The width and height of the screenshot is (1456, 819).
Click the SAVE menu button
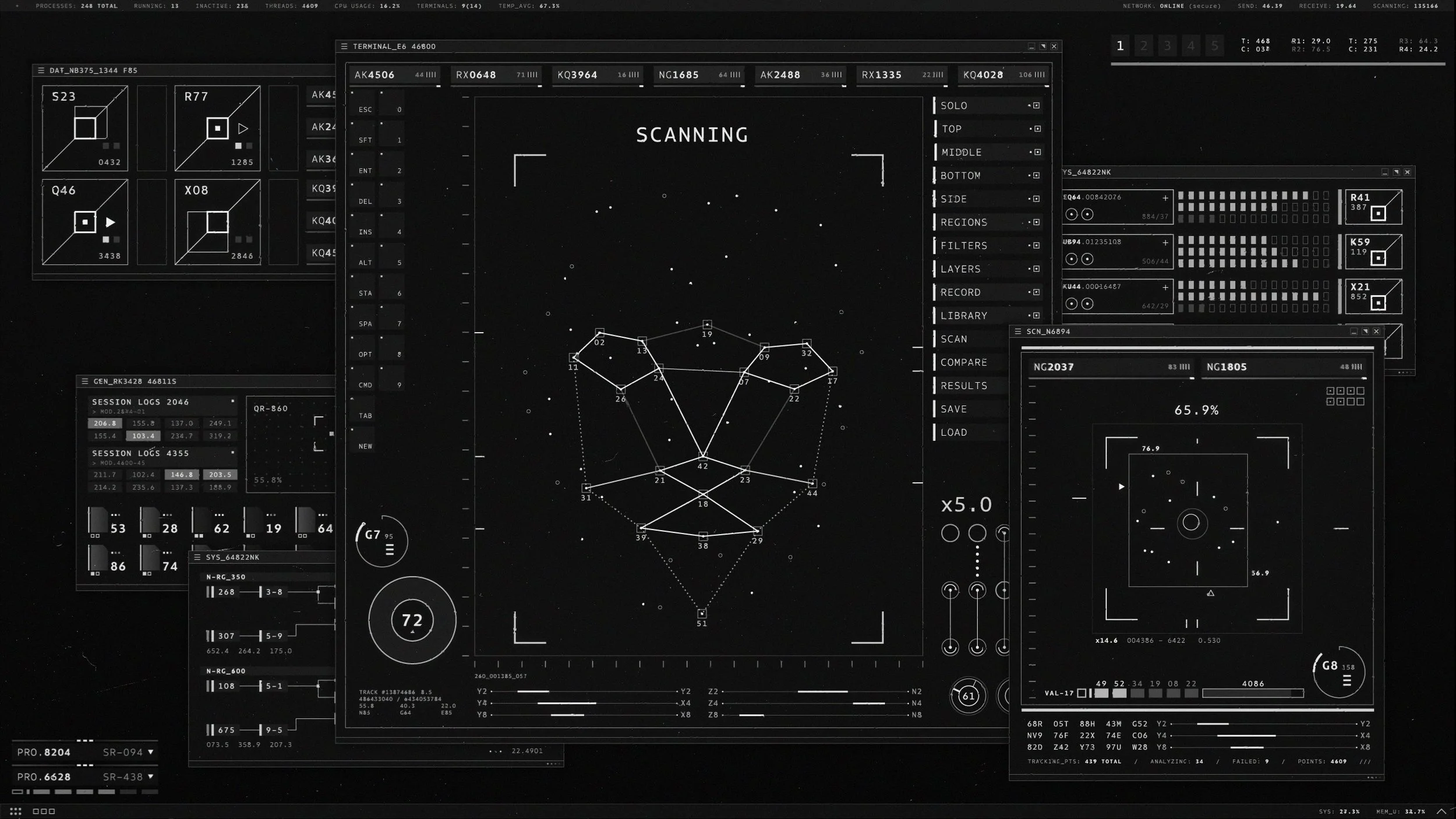[x=954, y=409]
